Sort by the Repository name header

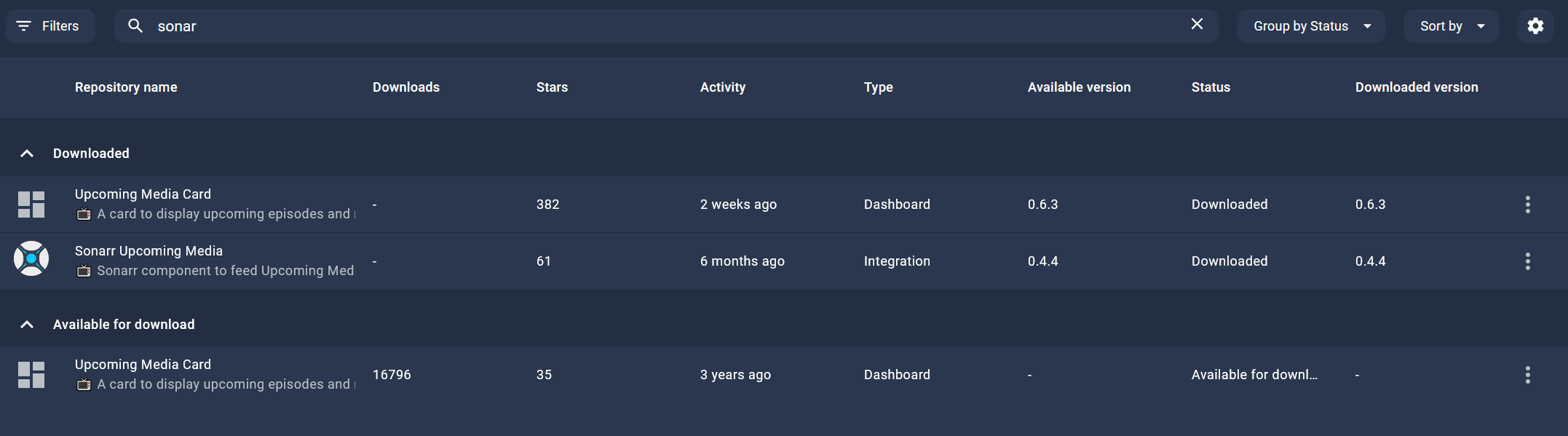tap(126, 87)
